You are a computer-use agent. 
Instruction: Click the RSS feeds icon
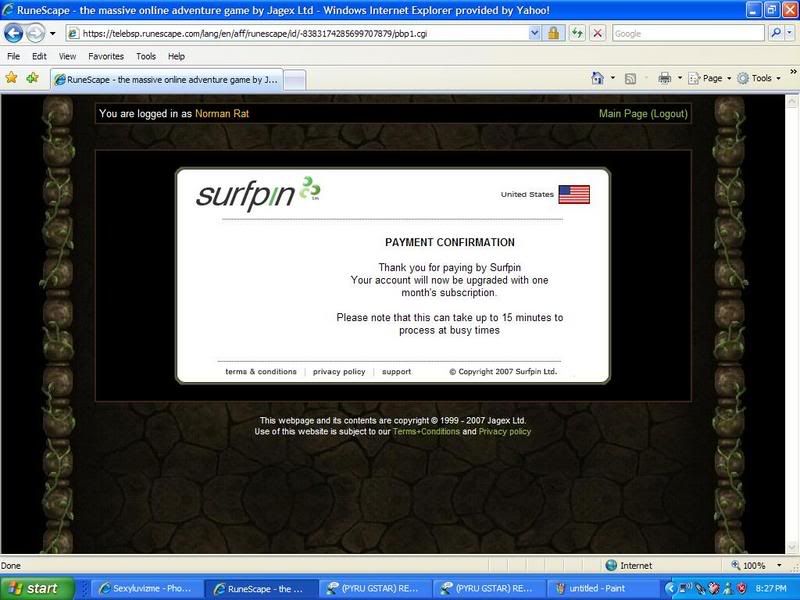[631, 79]
